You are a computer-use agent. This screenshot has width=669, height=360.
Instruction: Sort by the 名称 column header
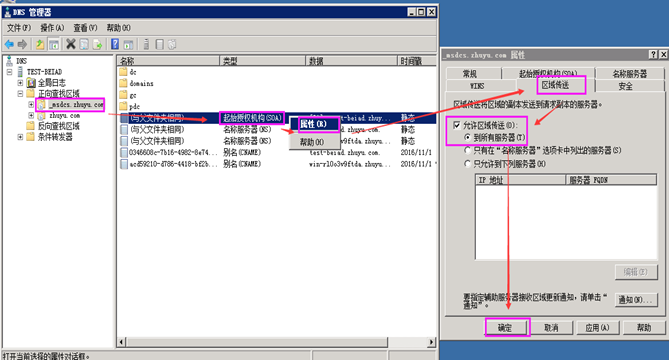[168, 61]
